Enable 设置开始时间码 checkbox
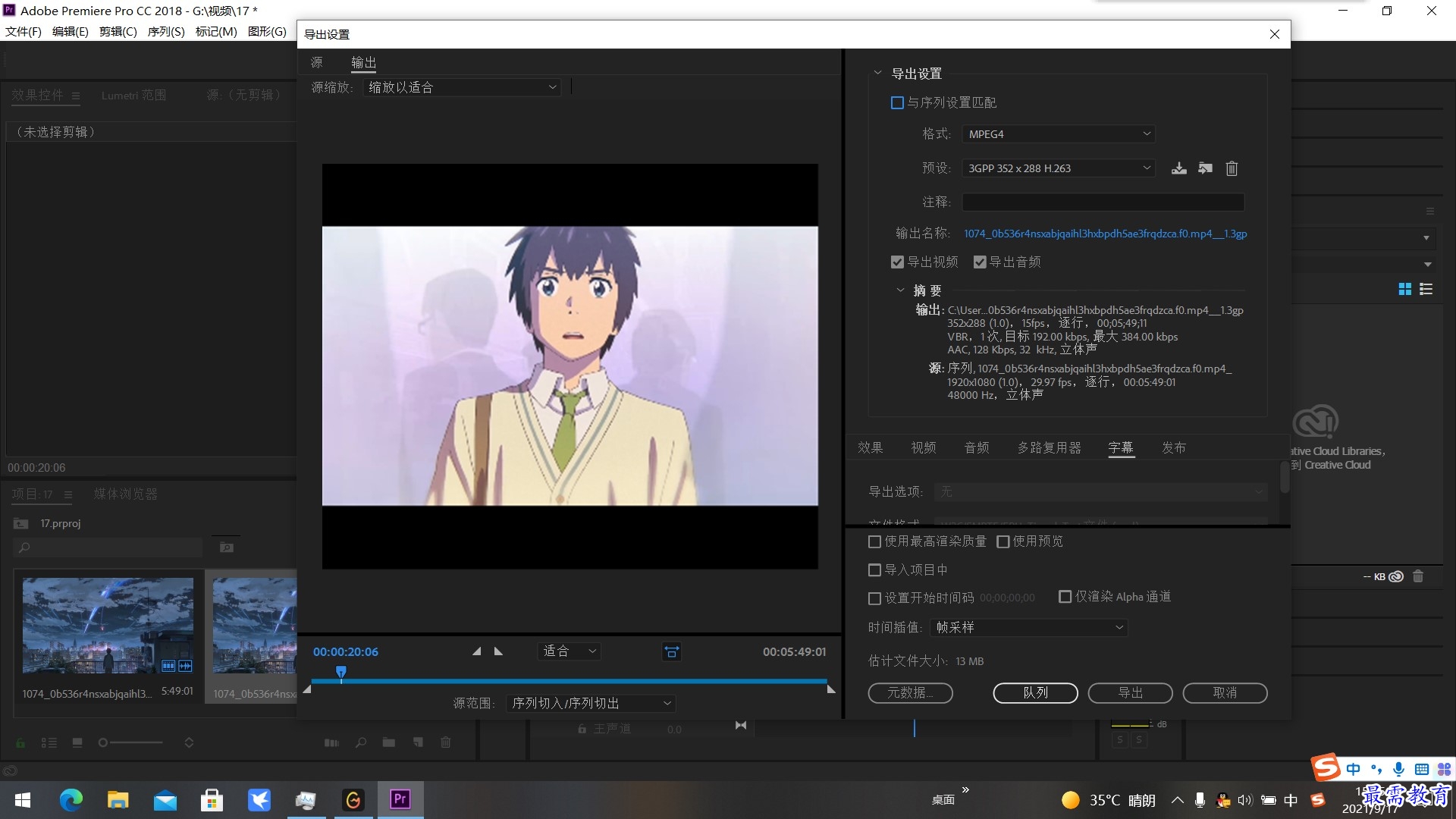Screen dimensions: 1456x819 [x=874, y=598]
